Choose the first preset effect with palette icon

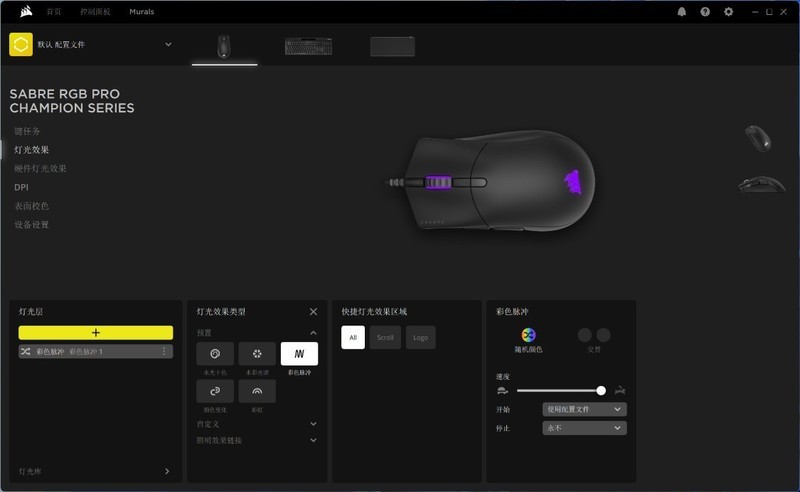coord(215,354)
